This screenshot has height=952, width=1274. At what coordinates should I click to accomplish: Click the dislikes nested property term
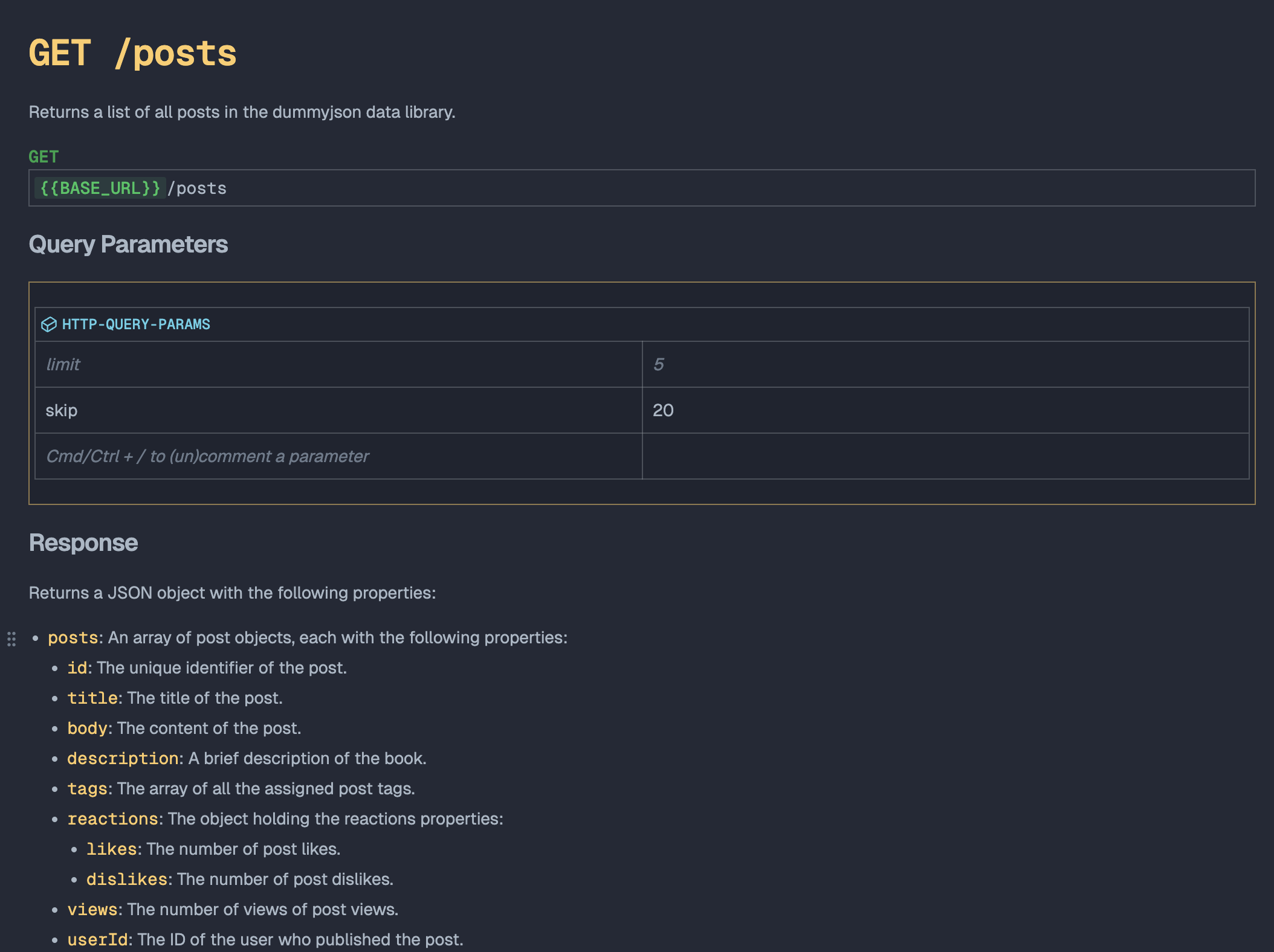pos(126,880)
